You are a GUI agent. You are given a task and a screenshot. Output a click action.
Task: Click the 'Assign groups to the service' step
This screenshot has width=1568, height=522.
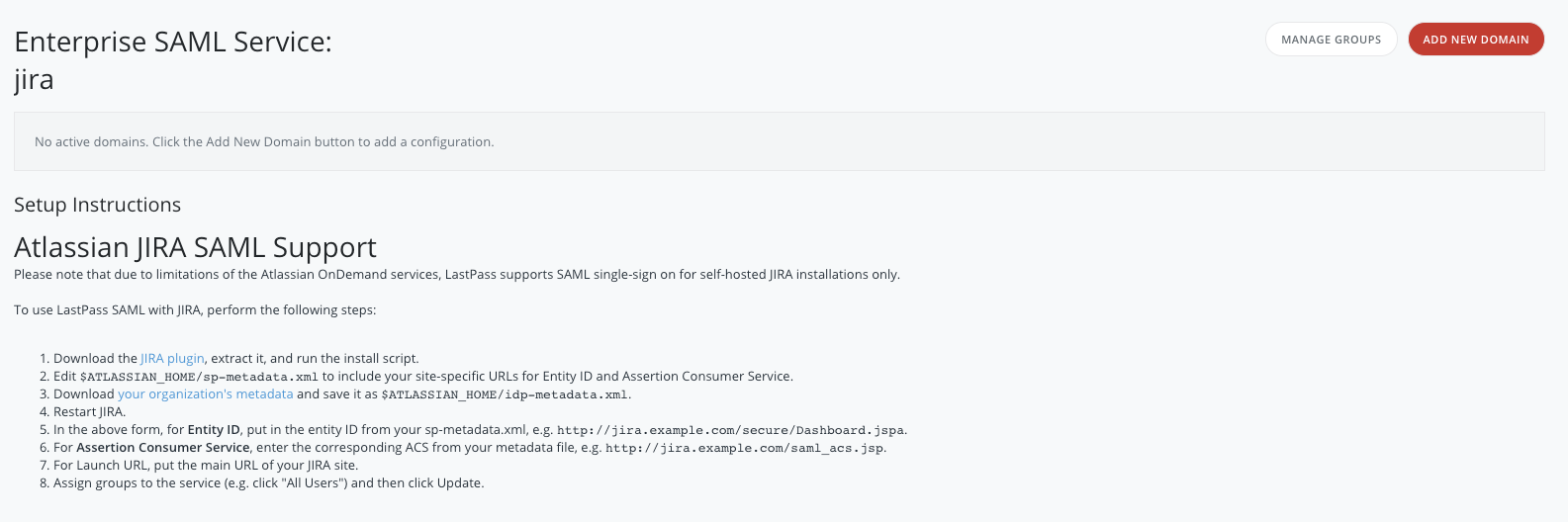(267, 482)
